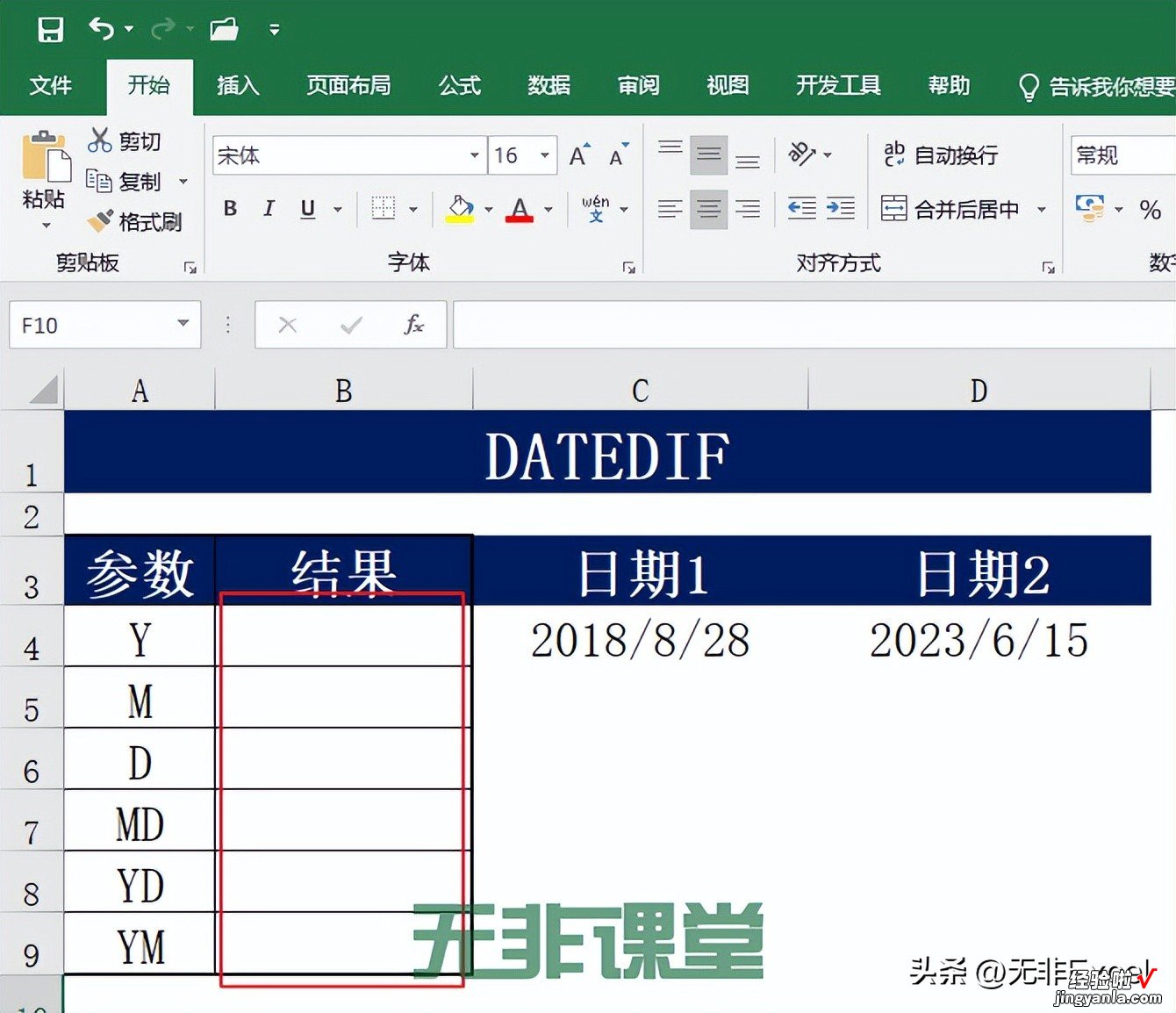Click the 复制 copy button

(125, 182)
